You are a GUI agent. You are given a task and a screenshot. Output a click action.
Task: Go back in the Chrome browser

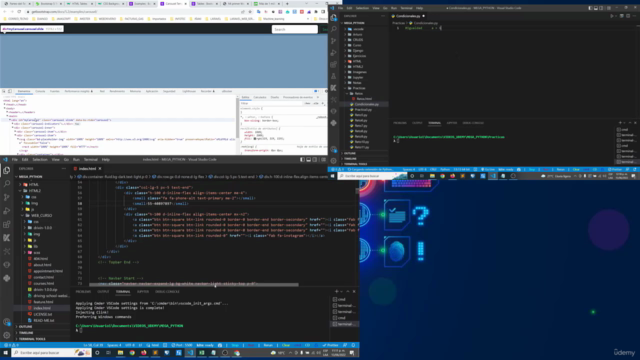pyautogui.click(x=5, y=12)
